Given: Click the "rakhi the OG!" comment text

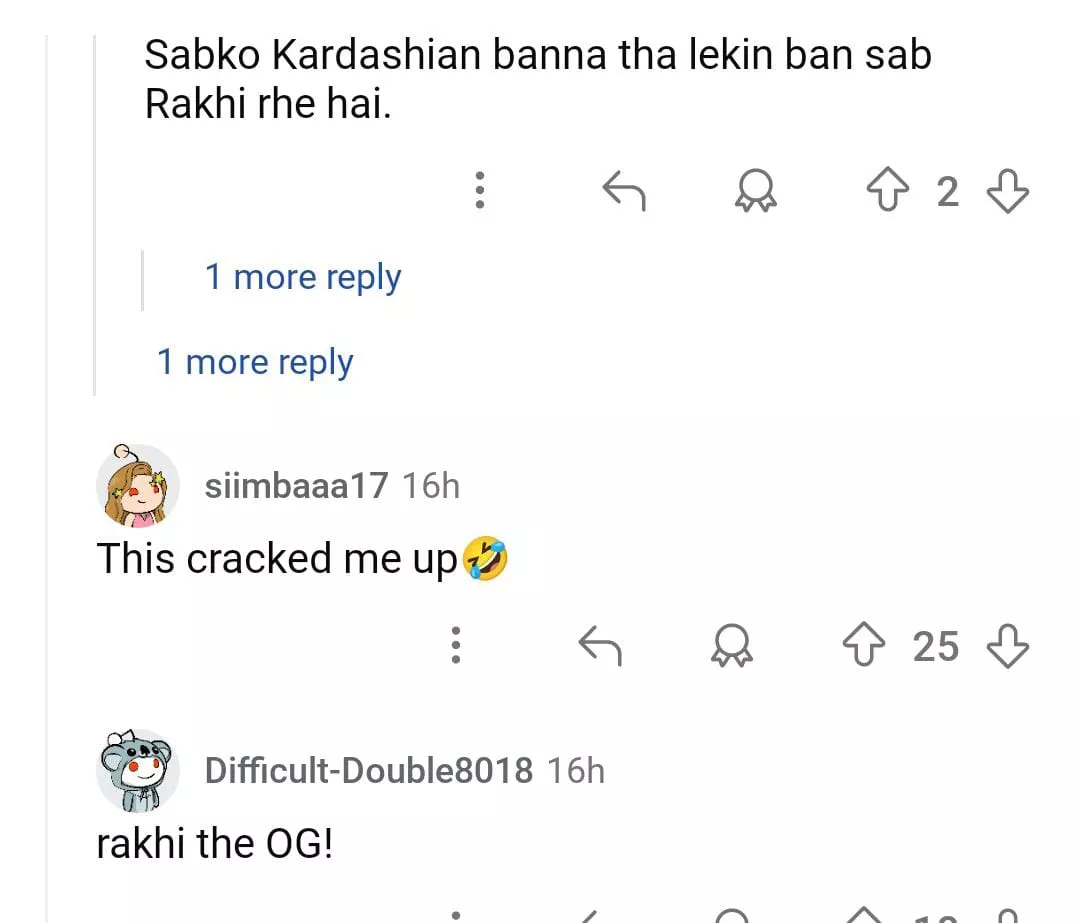Looking at the screenshot, I should tap(214, 844).
